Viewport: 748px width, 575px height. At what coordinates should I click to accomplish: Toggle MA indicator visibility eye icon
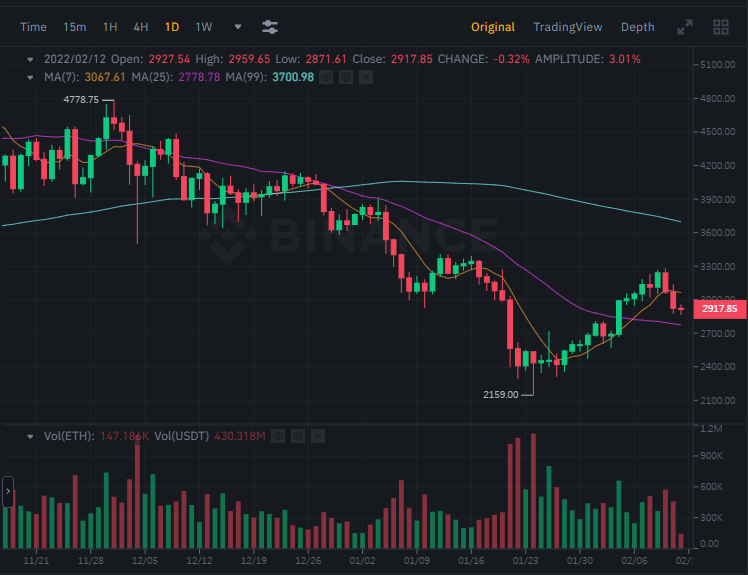(326, 77)
